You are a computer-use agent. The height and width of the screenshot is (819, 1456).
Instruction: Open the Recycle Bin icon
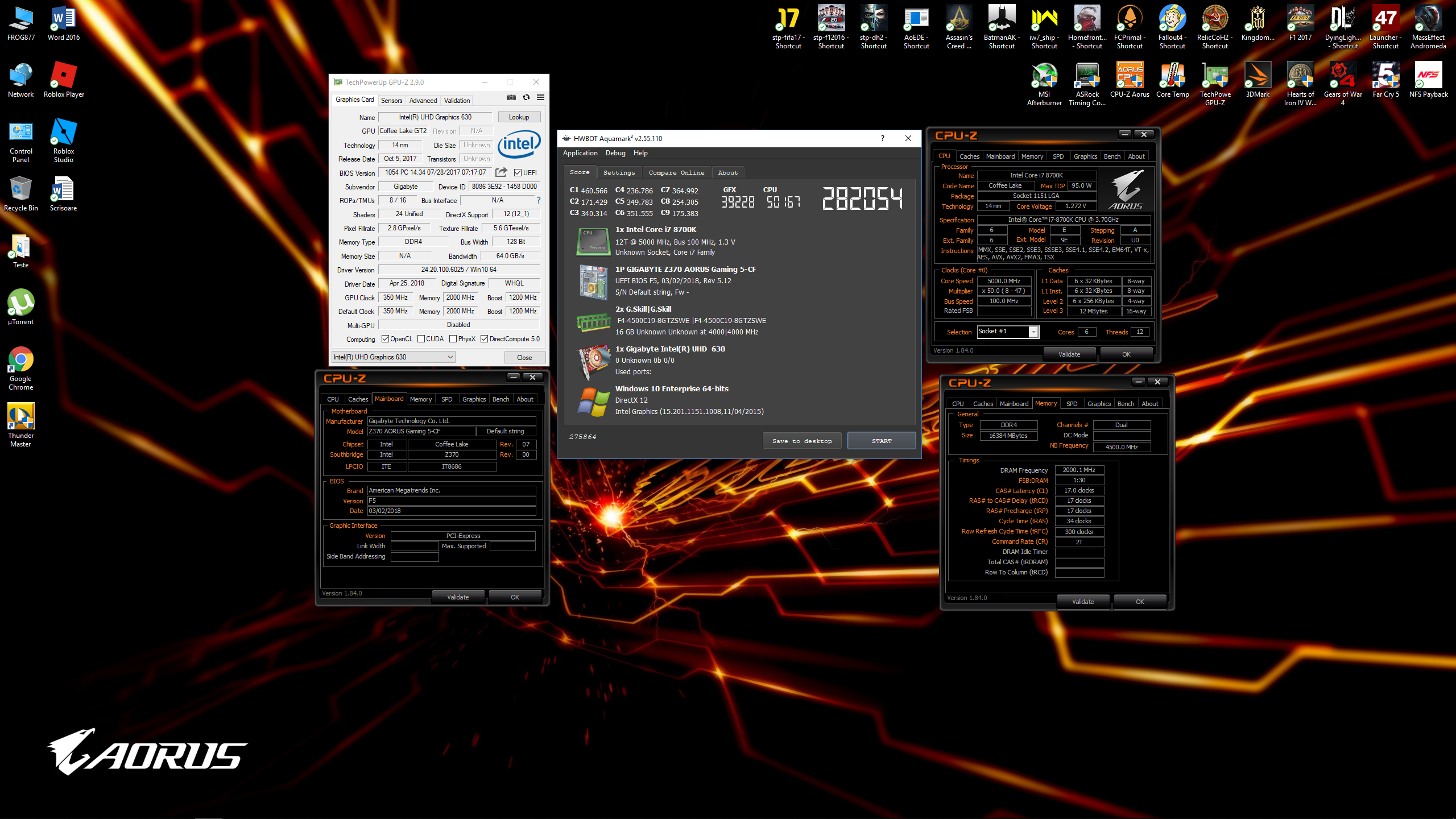pyautogui.click(x=21, y=195)
